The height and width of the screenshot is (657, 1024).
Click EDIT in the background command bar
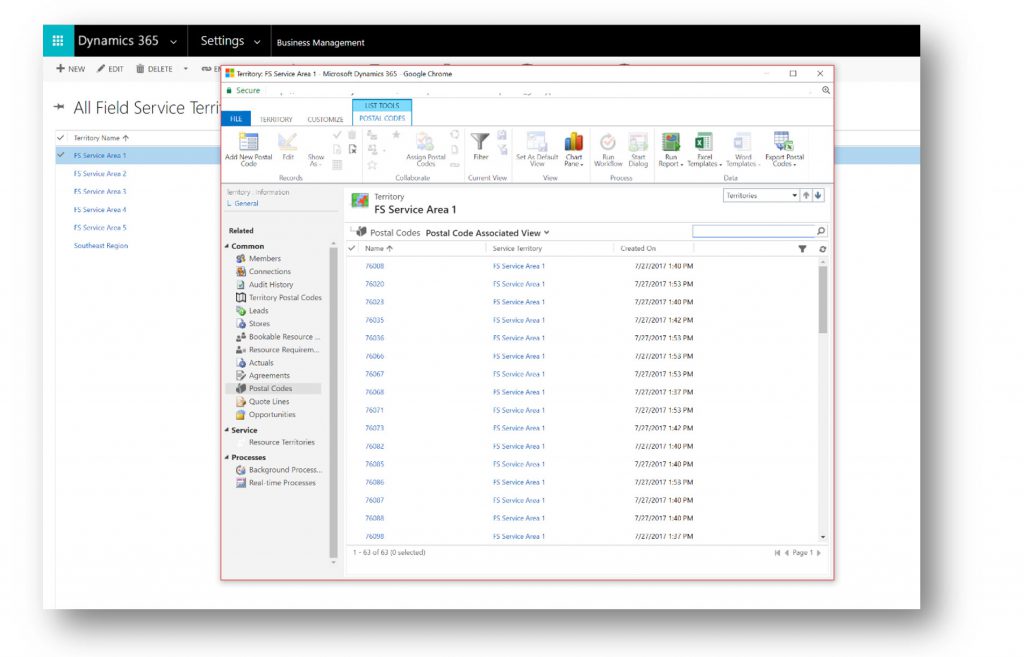coord(110,69)
